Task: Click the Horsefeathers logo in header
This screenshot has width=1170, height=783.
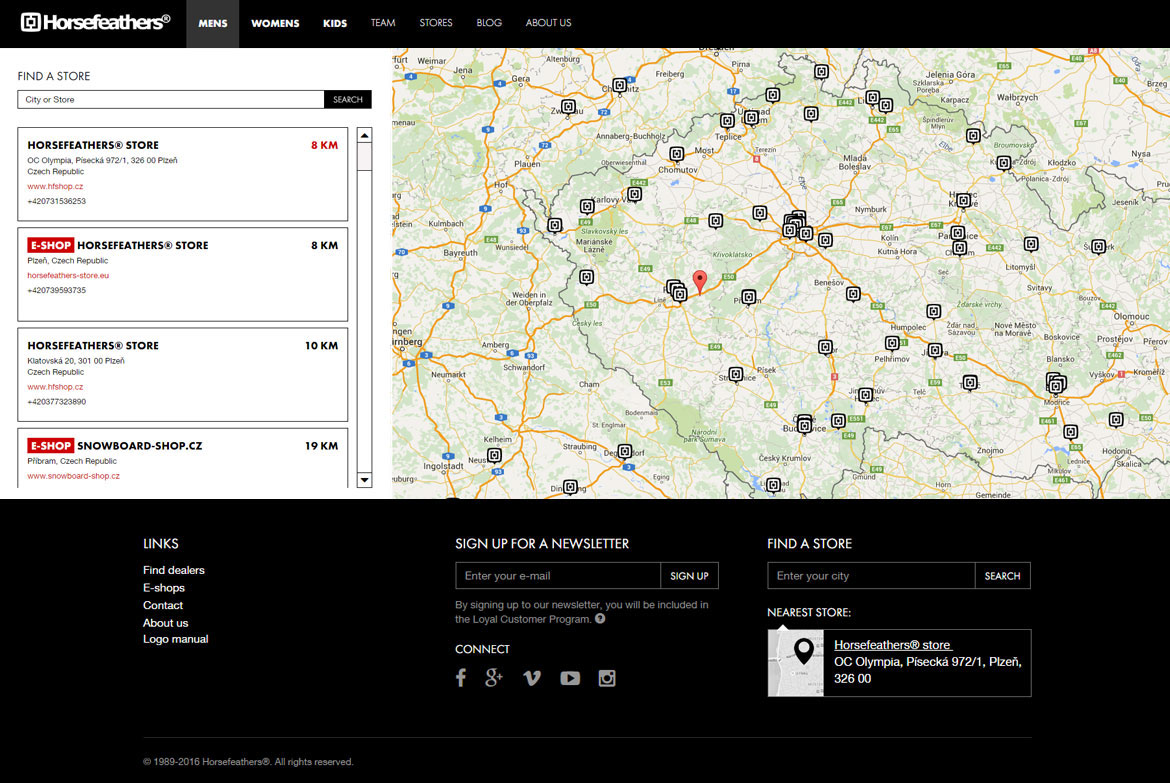Action: pos(95,22)
